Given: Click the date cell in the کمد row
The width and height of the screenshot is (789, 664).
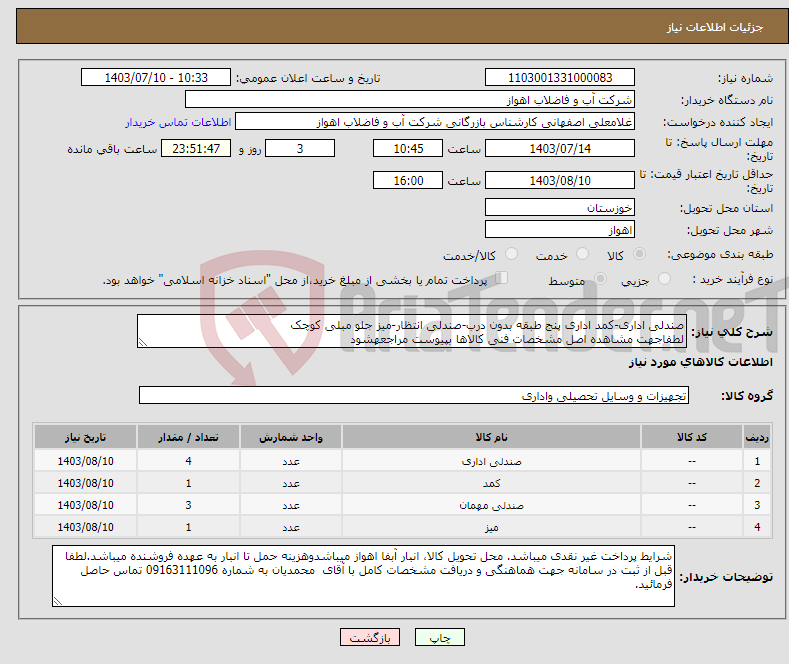Looking at the screenshot, I should pyautogui.click(x=86, y=483).
